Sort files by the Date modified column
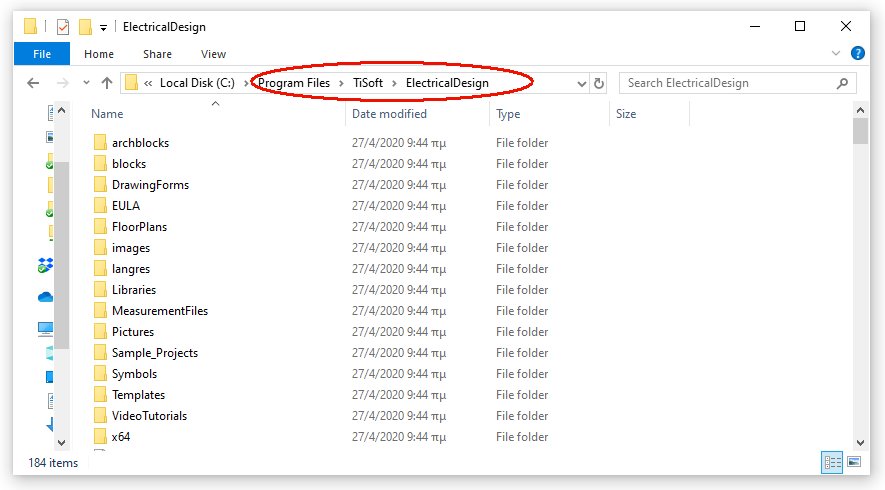885x490 pixels. coord(389,114)
